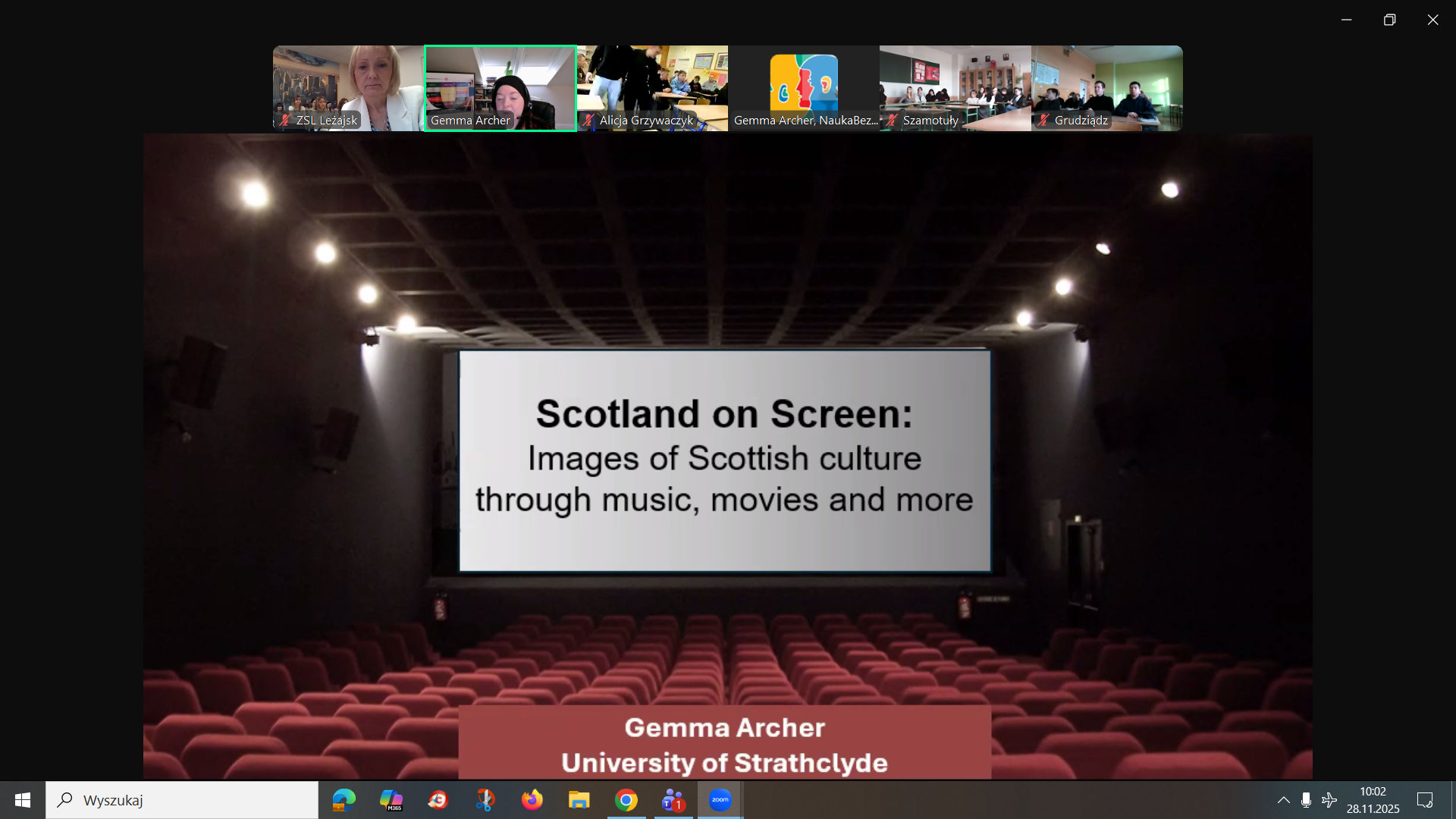1456x819 pixels.
Task: Click the Zoom taskbar icon
Action: pyautogui.click(x=720, y=800)
